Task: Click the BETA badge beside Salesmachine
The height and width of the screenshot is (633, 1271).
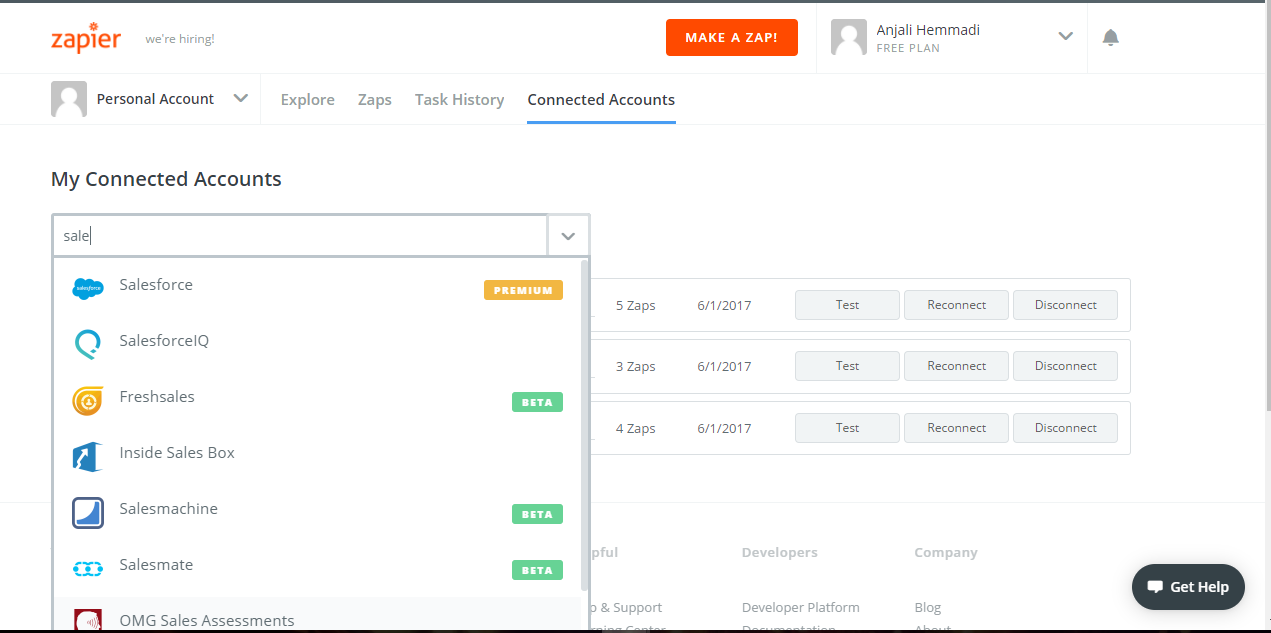Action: 537,514
